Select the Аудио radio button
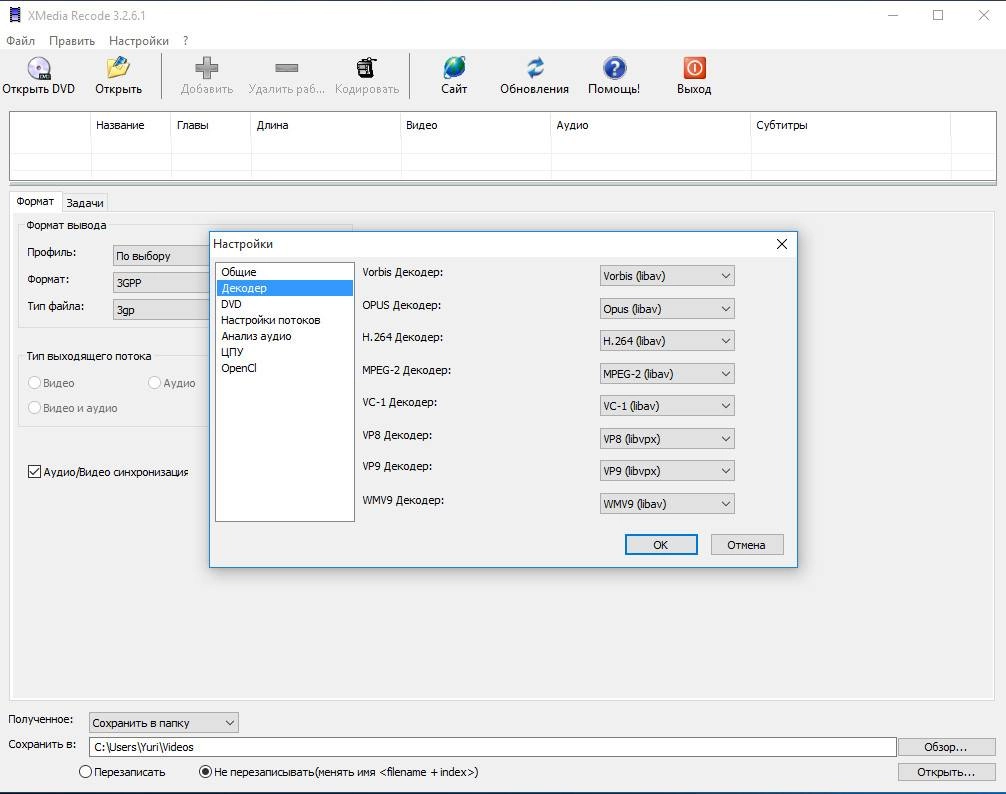The image size is (1006, 794). click(154, 382)
